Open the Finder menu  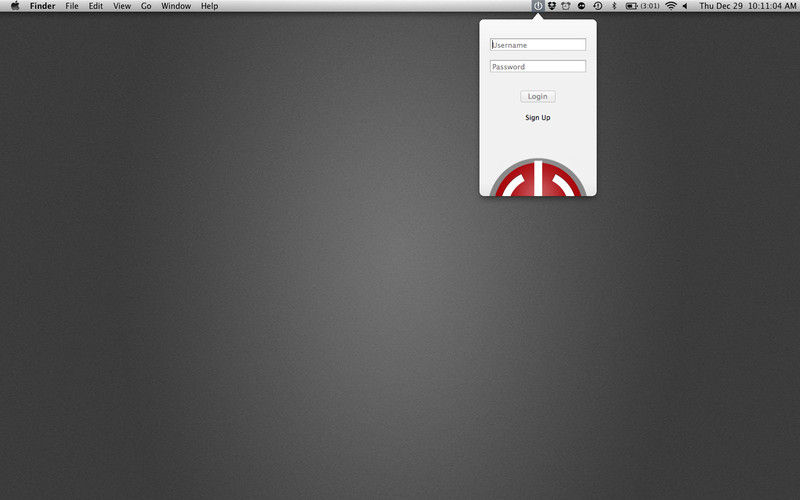pyautogui.click(x=42, y=6)
